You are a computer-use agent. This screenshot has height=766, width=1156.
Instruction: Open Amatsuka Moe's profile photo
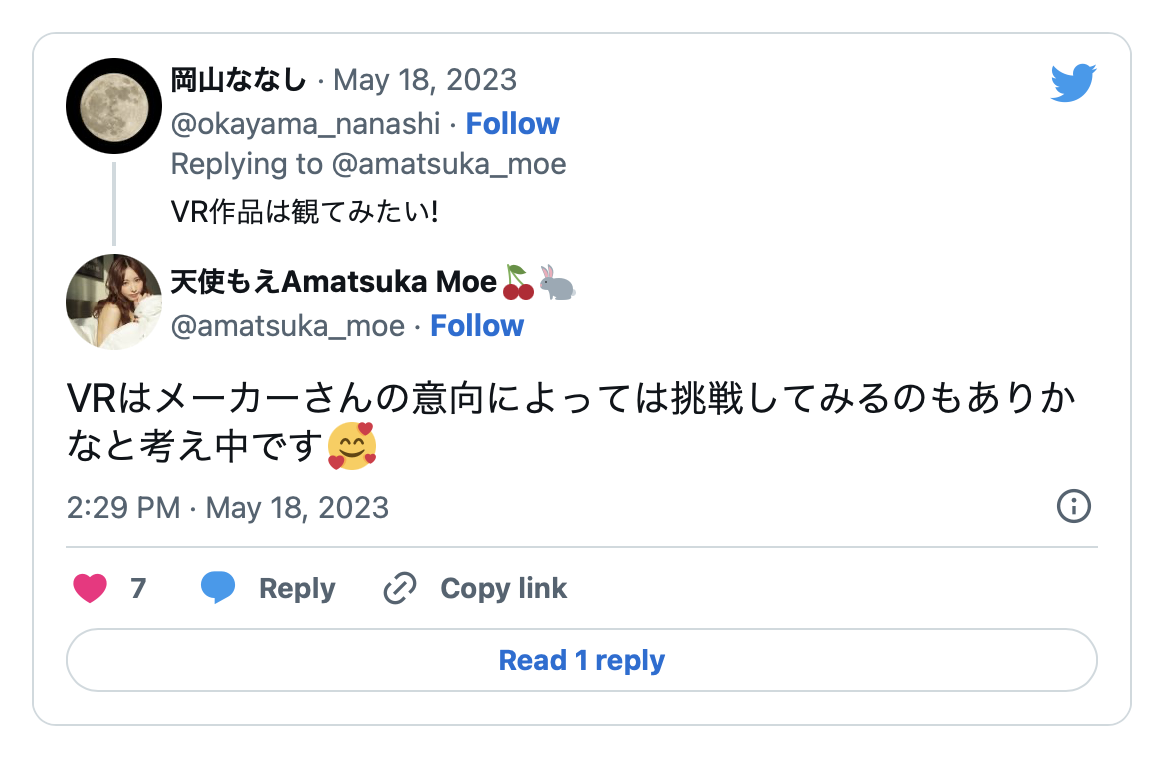tap(114, 302)
